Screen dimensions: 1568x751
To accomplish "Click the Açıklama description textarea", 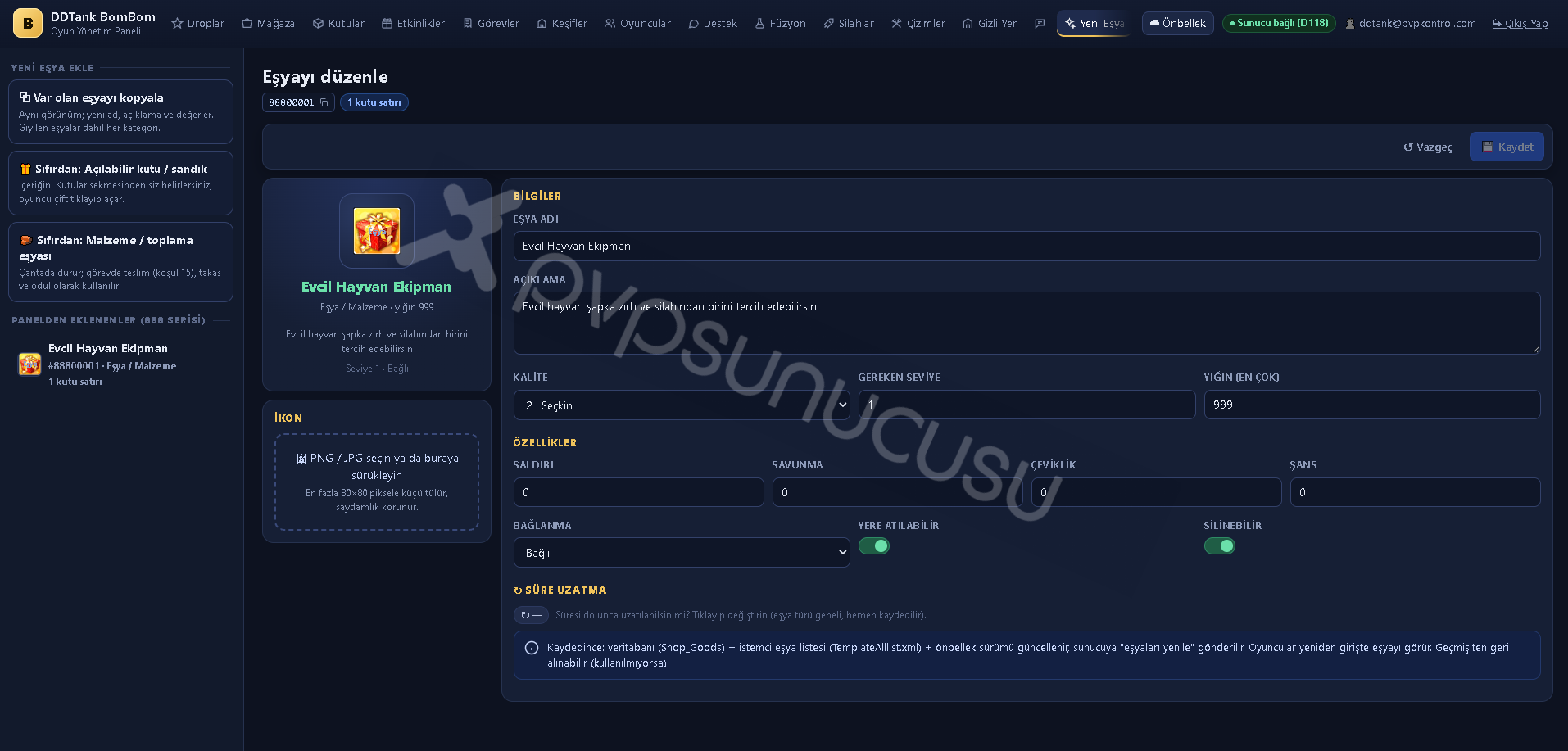I will pyautogui.click(x=1026, y=323).
